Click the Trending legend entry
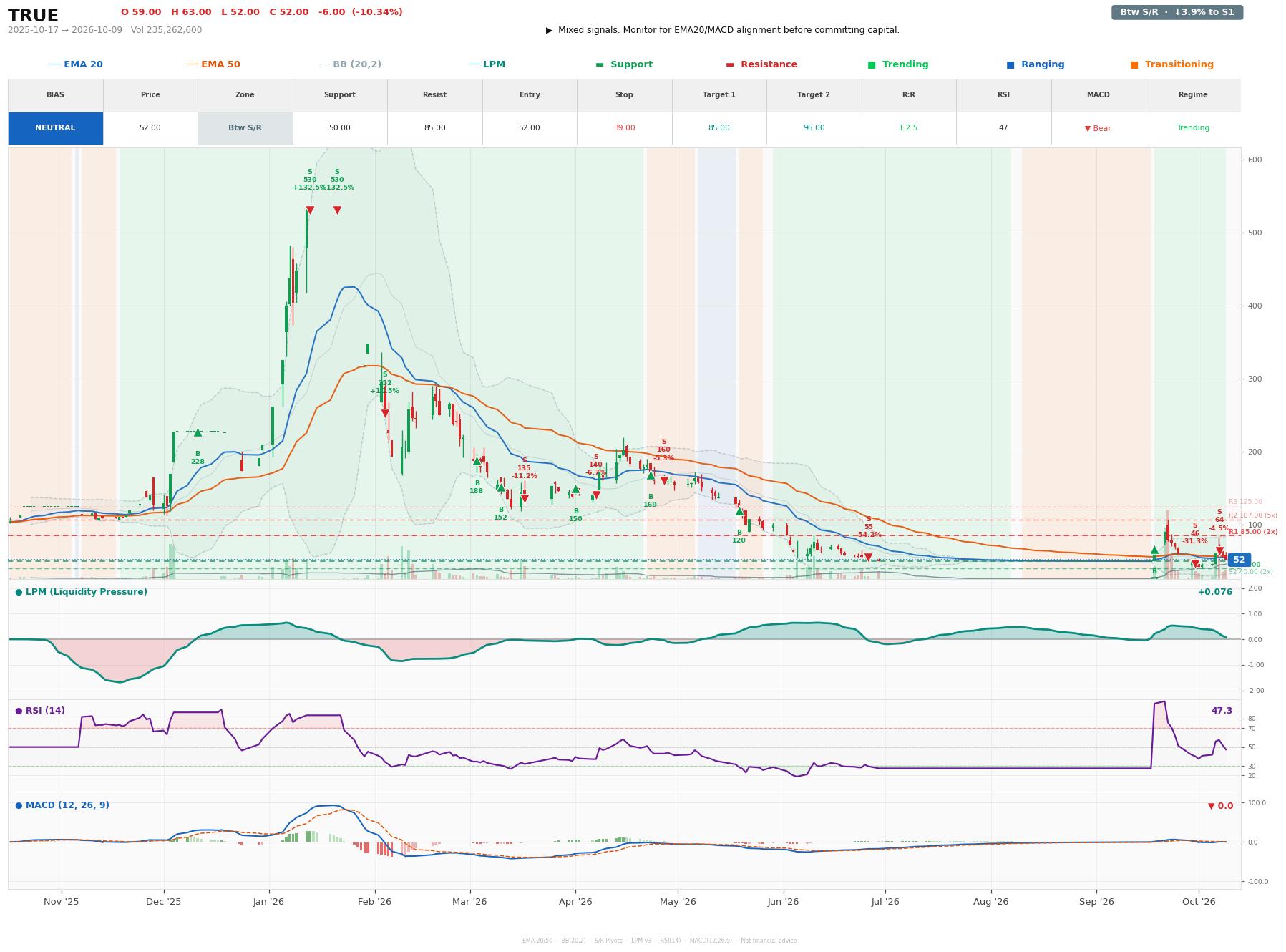 (898, 64)
